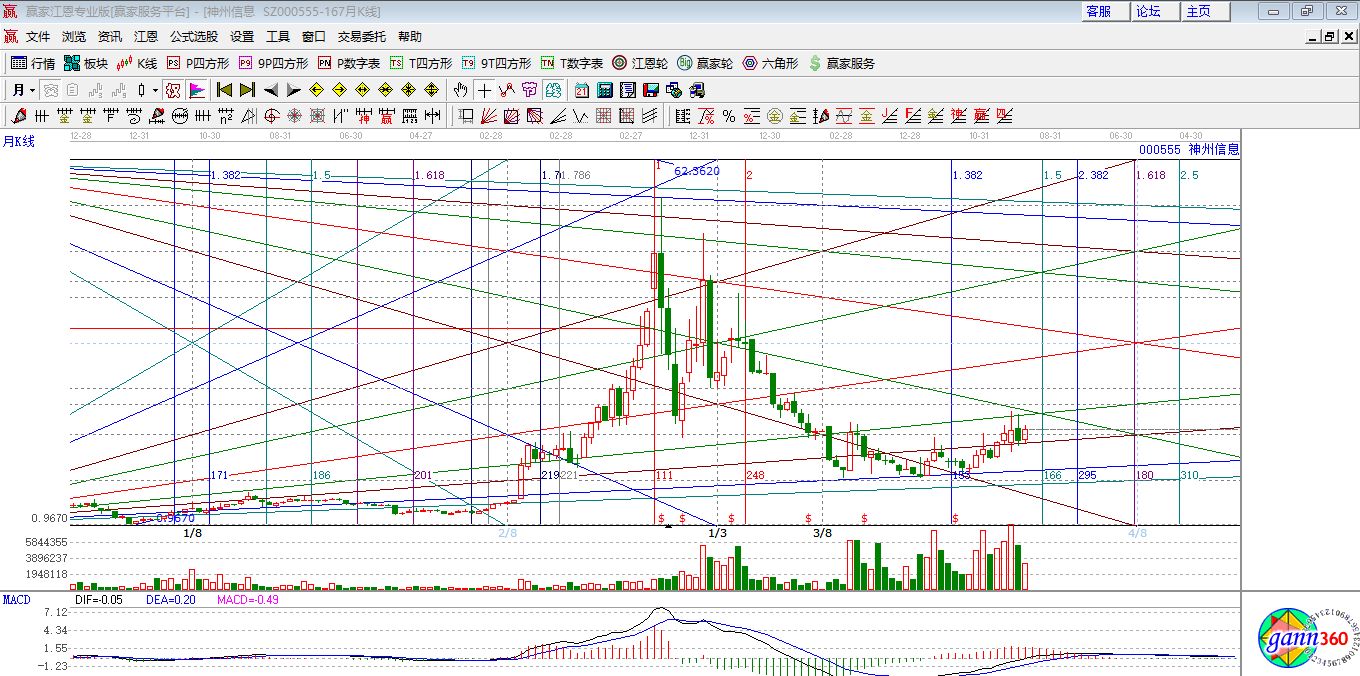
Task: Jump to first bar with skip-back arrow
Action: point(225,90)
